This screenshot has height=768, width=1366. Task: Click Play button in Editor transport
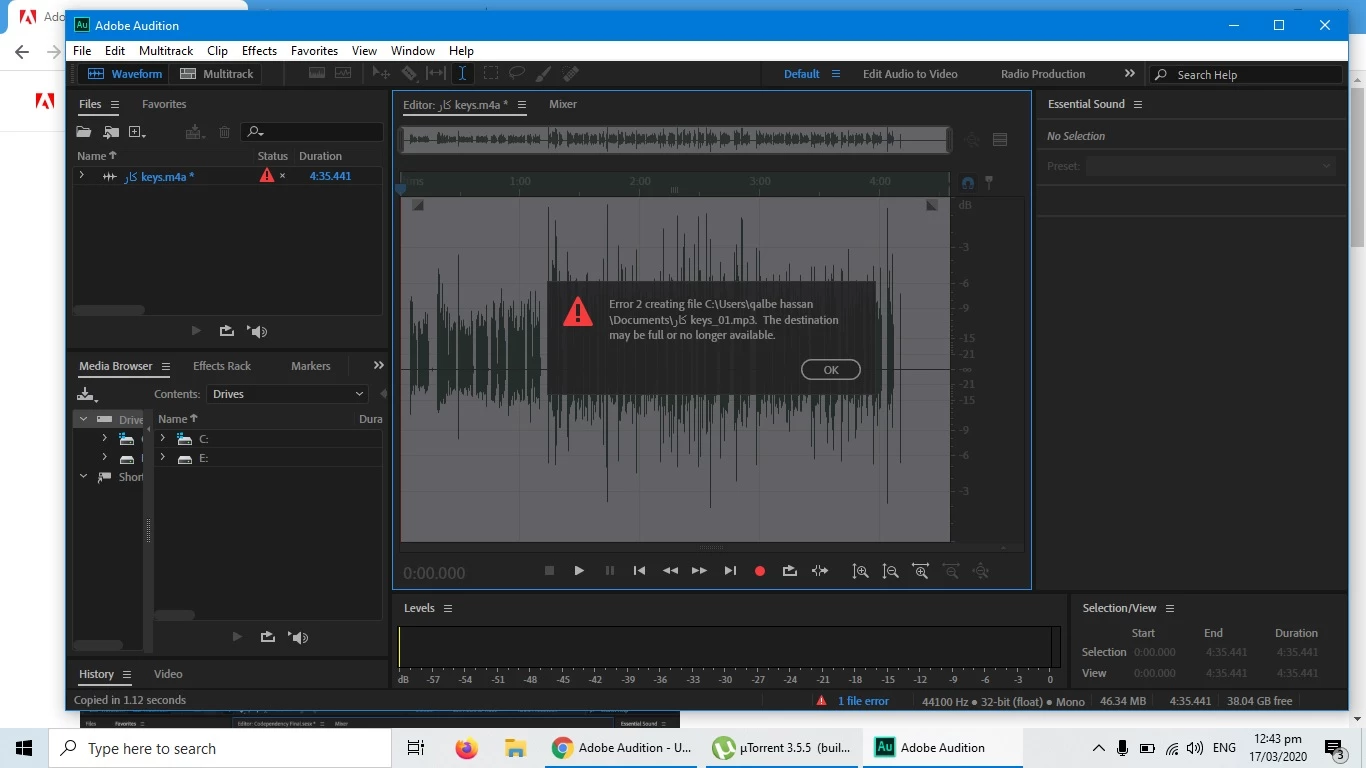[579, 571]
